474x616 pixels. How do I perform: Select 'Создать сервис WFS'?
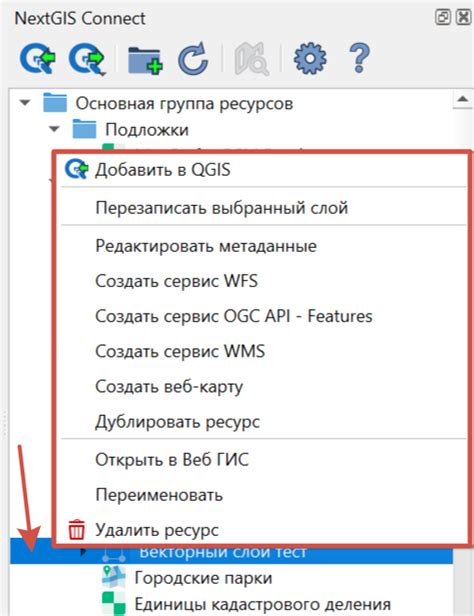(262, 281)
